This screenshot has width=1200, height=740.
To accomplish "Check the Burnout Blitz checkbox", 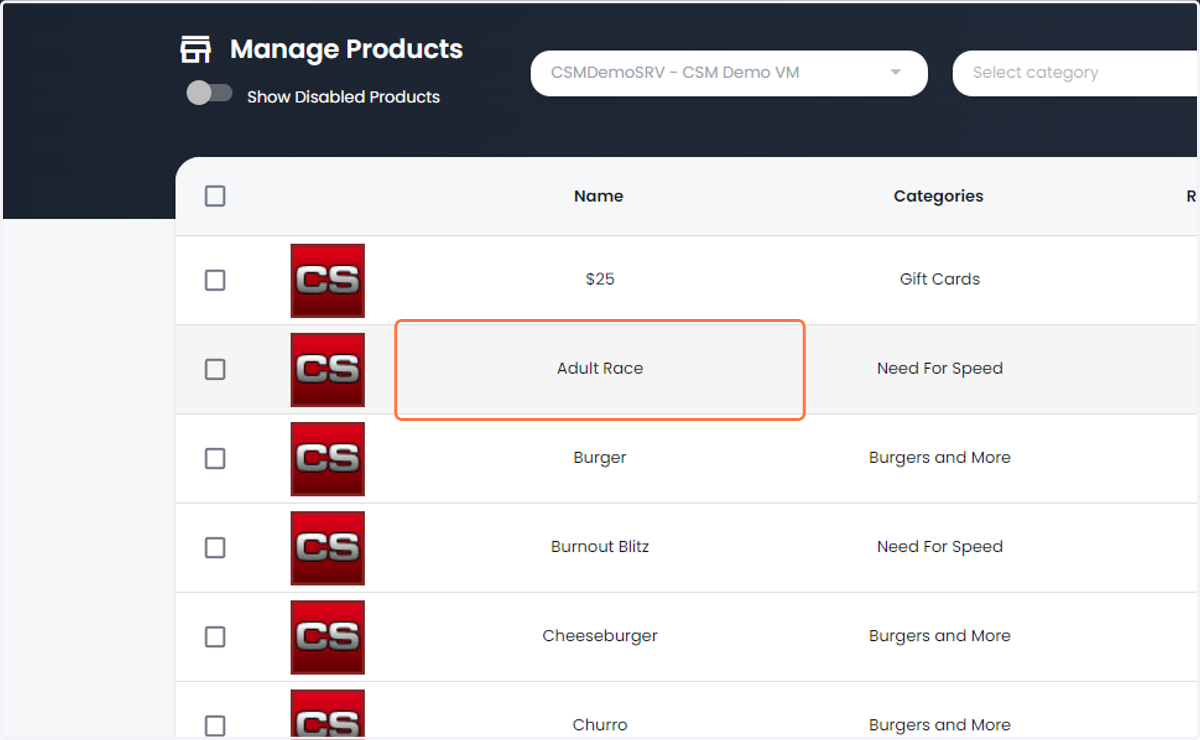I will pos(215,547).
